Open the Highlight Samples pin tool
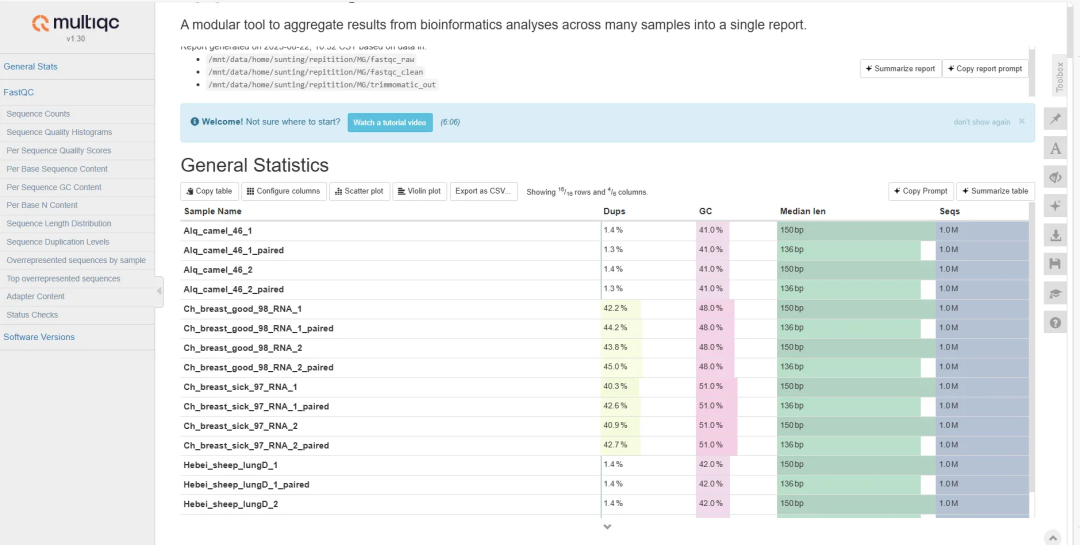Image resolution: width=1080 pixels, height=545 pixels. [x=1054, y=119]
